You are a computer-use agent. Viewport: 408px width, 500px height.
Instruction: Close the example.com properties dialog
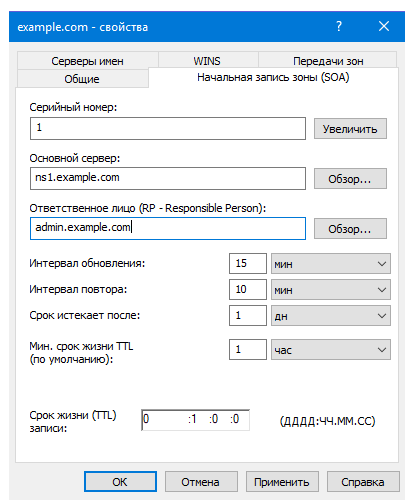coord(384,26)
